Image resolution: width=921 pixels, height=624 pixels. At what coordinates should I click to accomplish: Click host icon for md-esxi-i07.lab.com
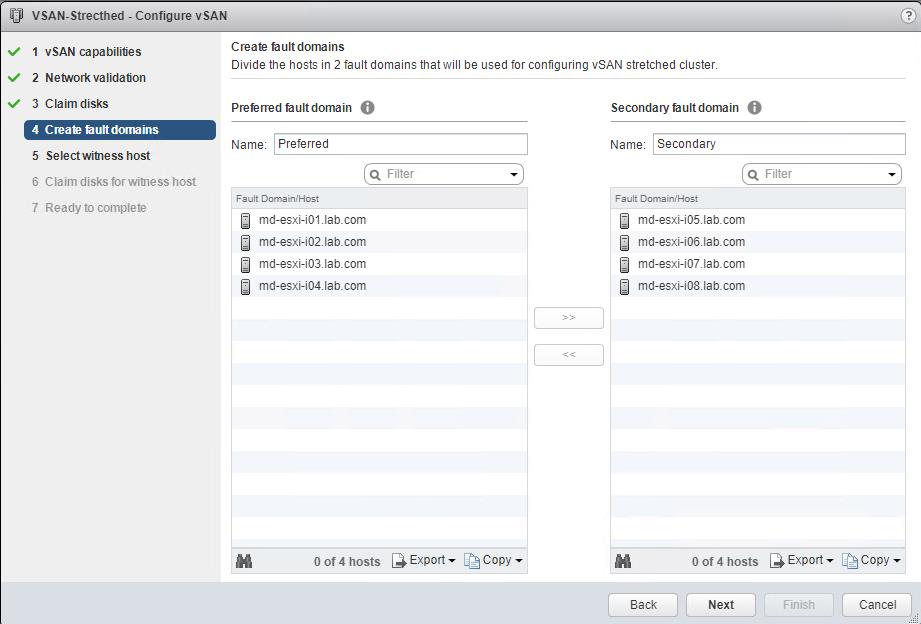click(x=624, y=264)
